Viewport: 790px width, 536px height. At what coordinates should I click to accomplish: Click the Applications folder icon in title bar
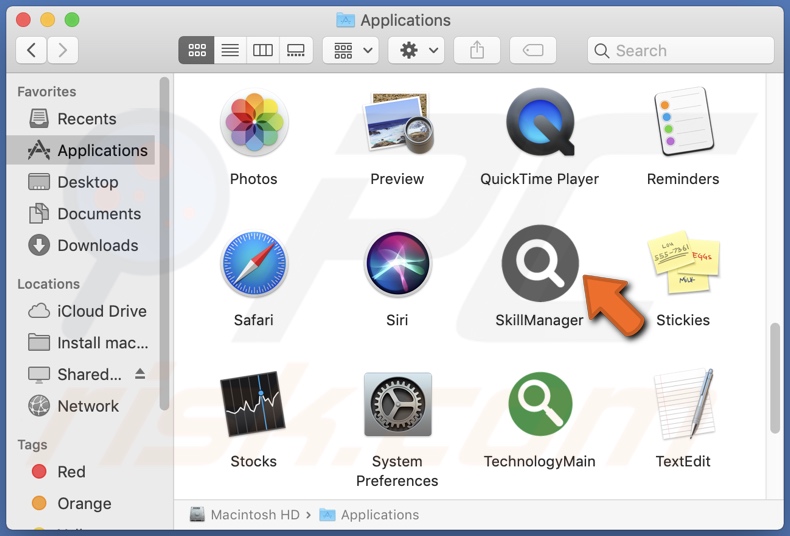click(x=345, y=20)
